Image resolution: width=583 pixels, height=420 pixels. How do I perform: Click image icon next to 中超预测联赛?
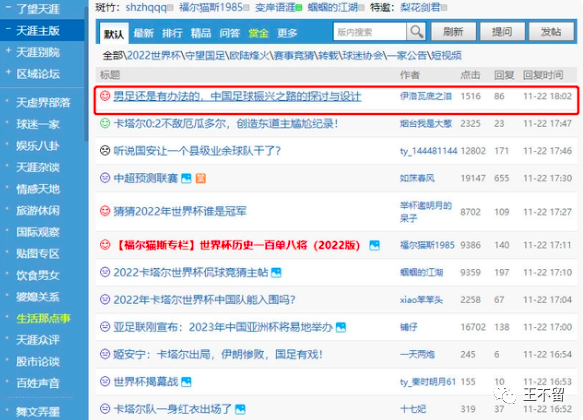tap(186, 178)
